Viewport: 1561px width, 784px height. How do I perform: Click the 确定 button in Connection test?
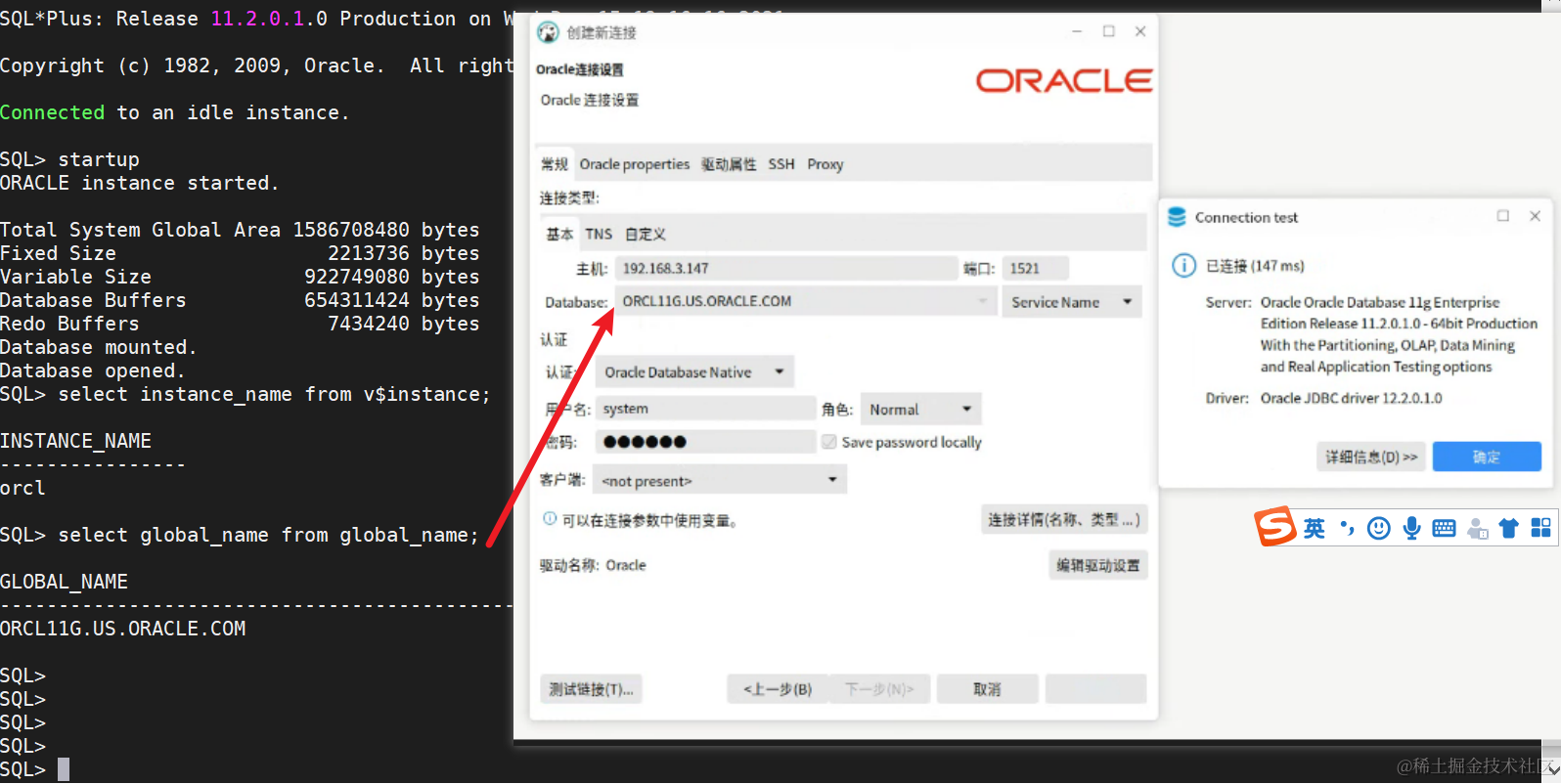(1487, 457)
